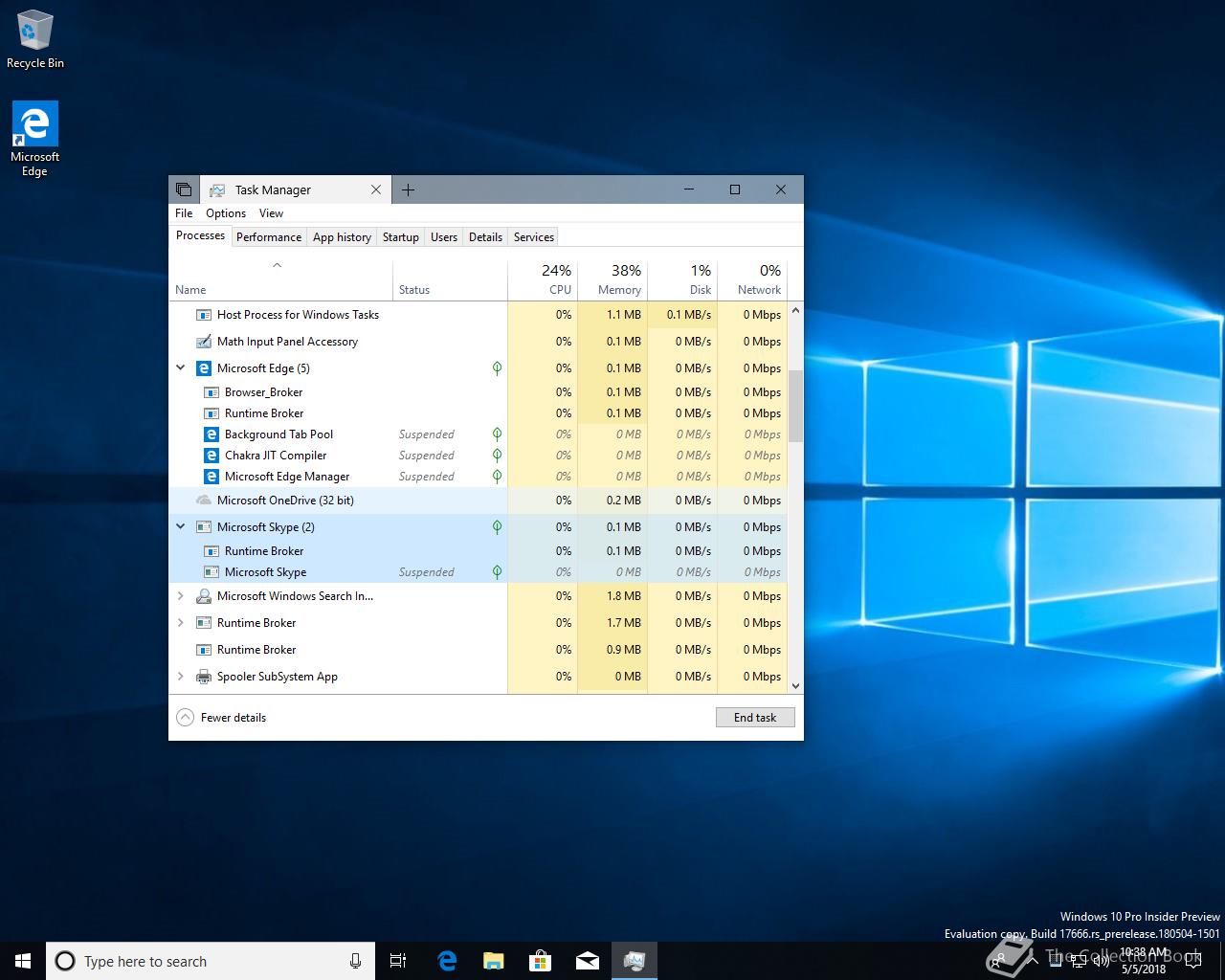This screenshot has width=1225, height=980.
Task: Switch to the Details tab
Action: point(485,237)
